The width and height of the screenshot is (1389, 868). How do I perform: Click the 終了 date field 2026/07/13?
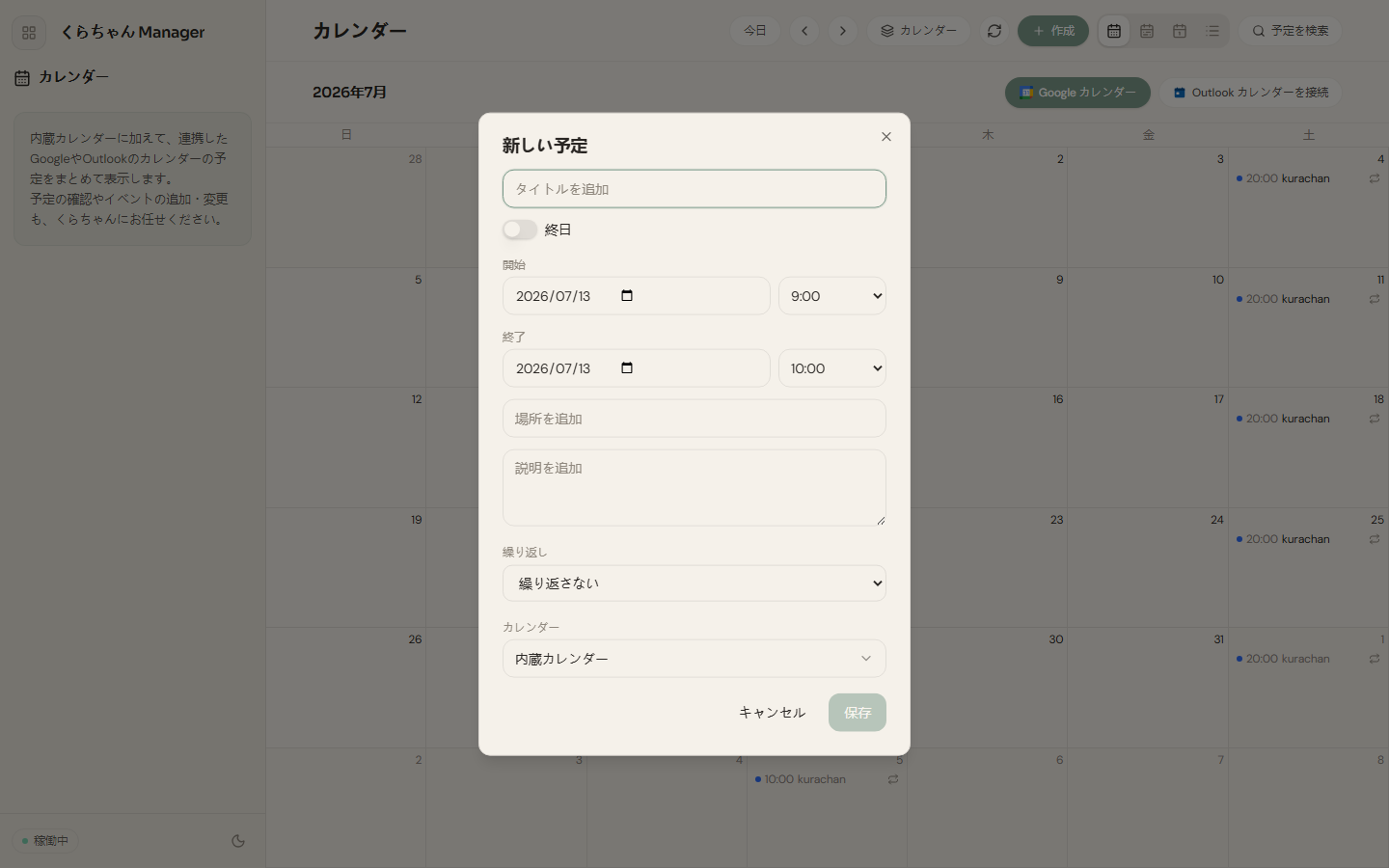[x=637, y=368]
